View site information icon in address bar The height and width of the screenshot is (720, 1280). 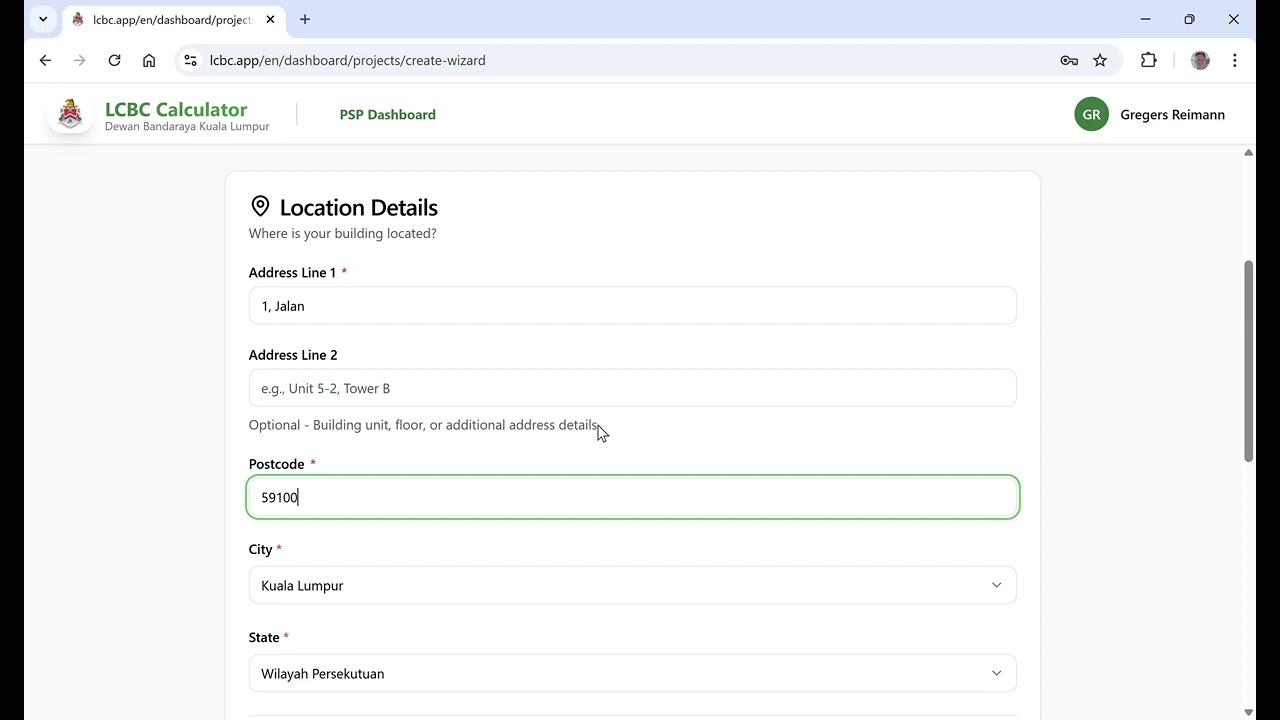(191, 61)
